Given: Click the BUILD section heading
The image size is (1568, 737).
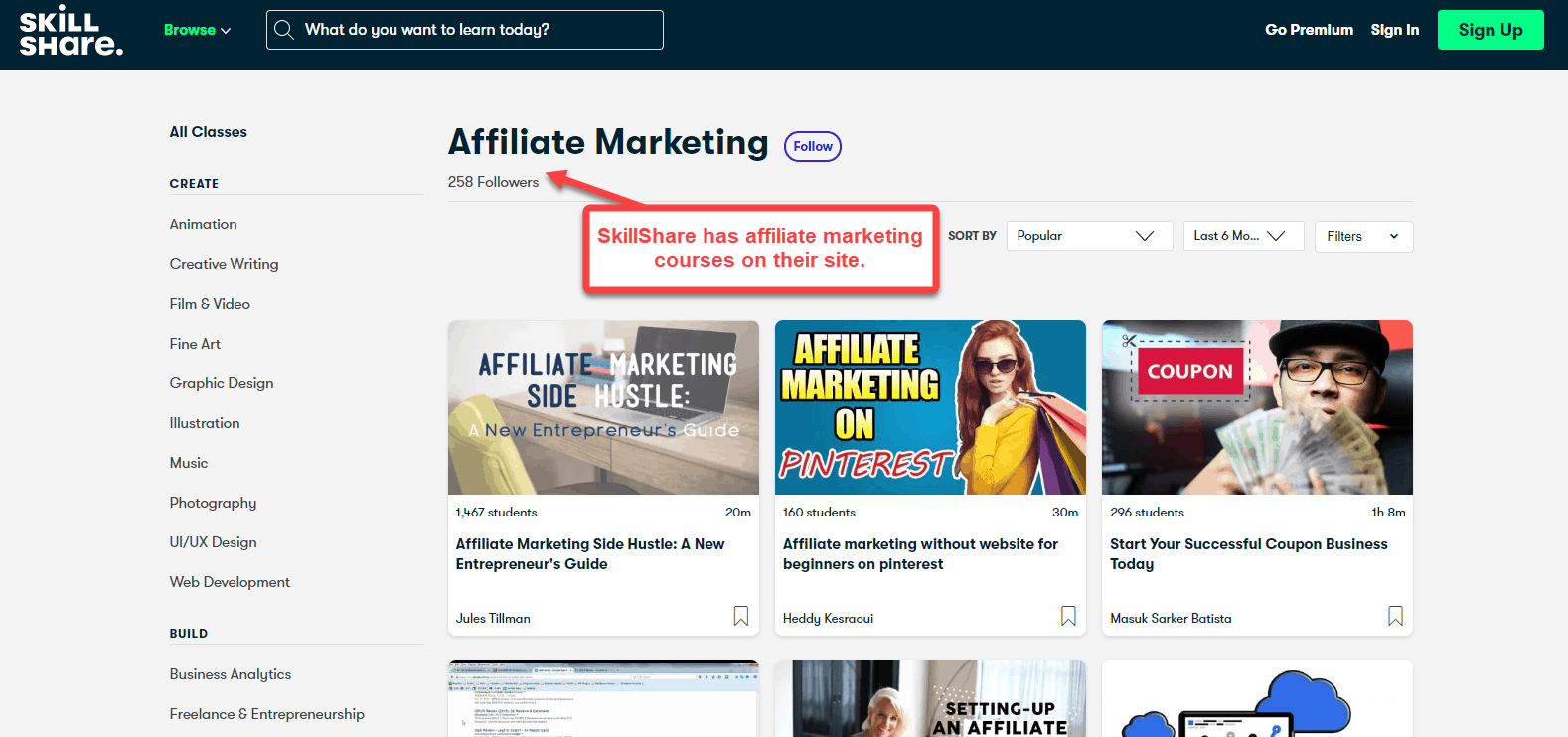Looking at the screenshot, I should click(188, 634).
